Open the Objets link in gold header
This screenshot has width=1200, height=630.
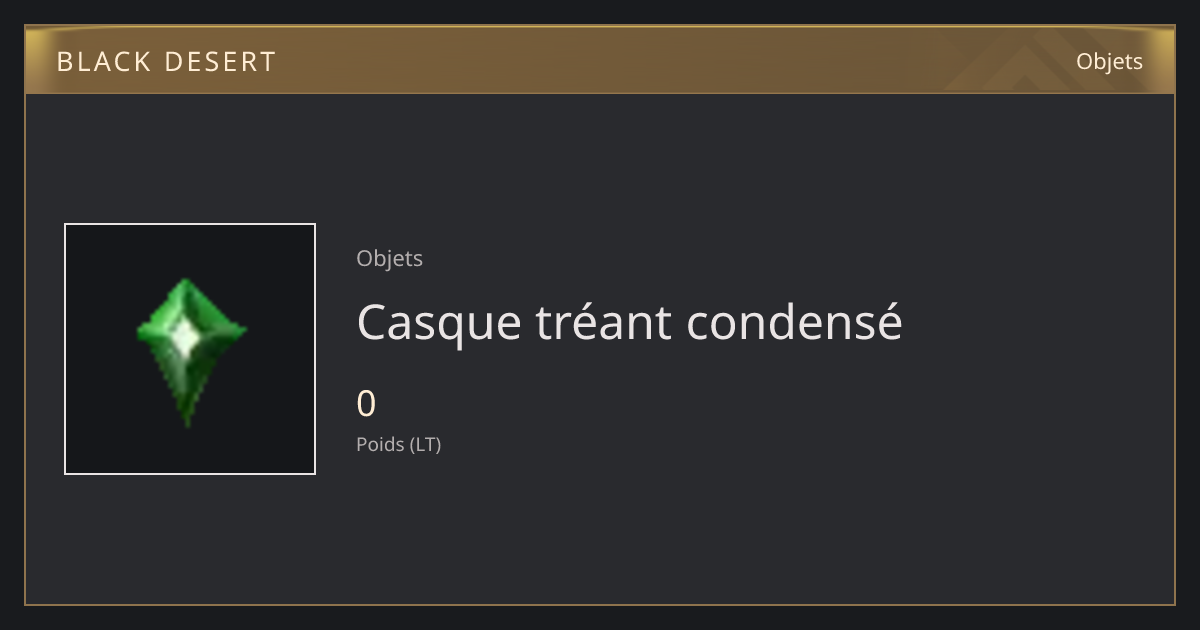tap(1109, 61)
